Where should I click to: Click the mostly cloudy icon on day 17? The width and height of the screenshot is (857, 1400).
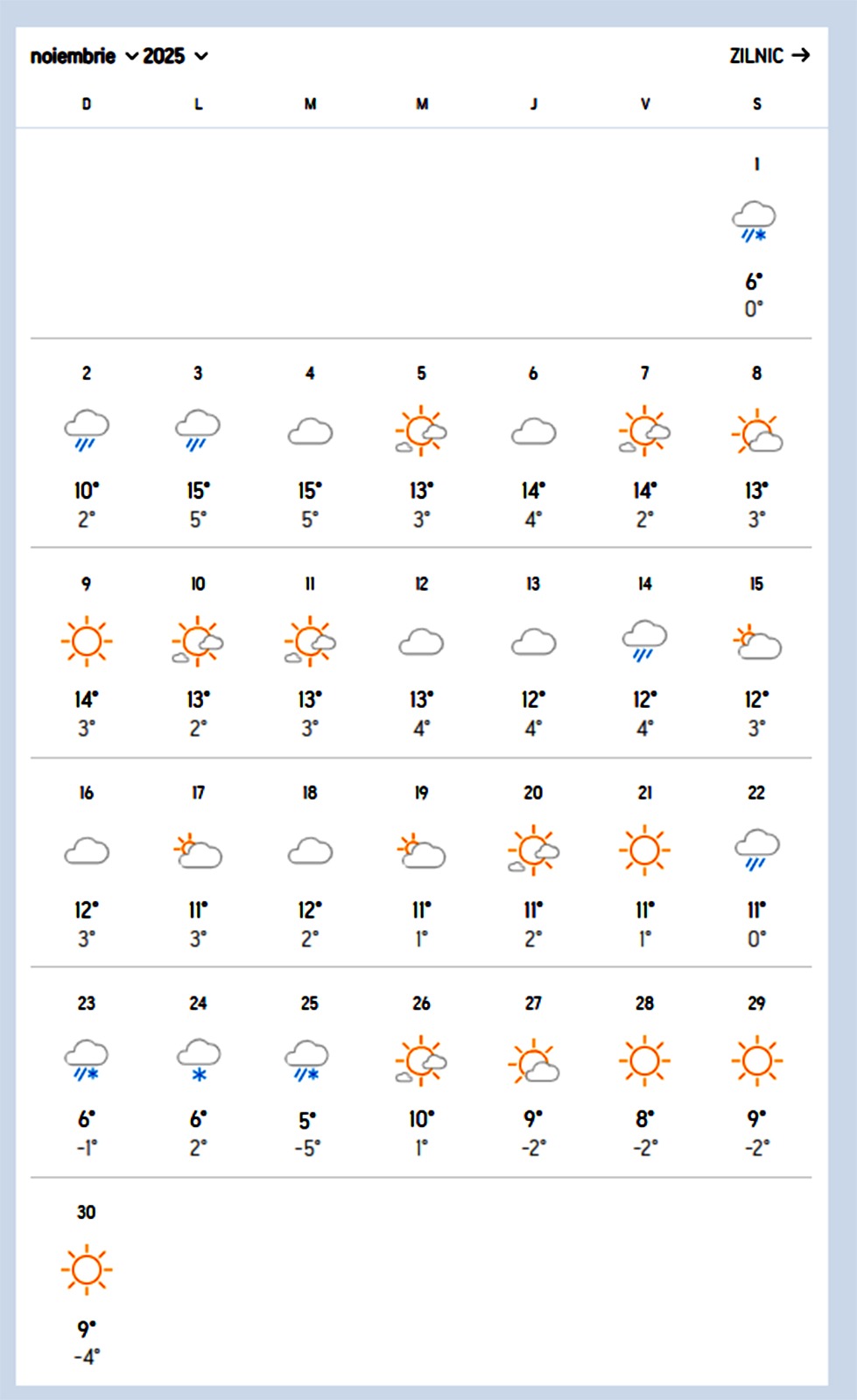(x=199, y=851)
